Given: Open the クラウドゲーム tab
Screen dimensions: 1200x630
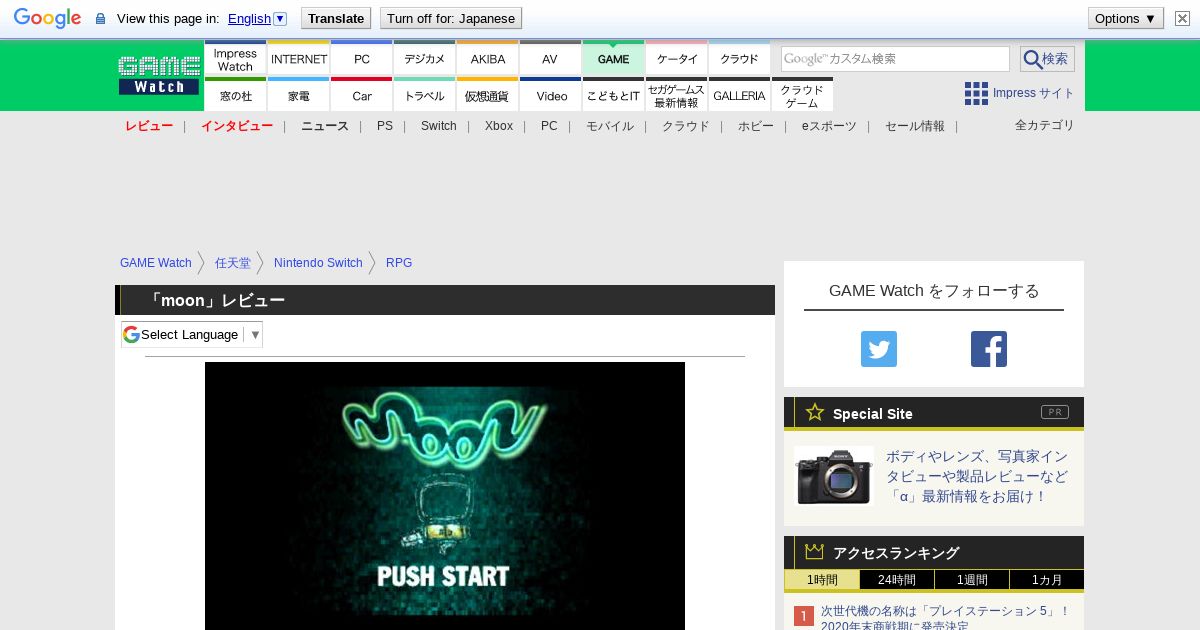Looking at the screenshot, I should [802, 95].
